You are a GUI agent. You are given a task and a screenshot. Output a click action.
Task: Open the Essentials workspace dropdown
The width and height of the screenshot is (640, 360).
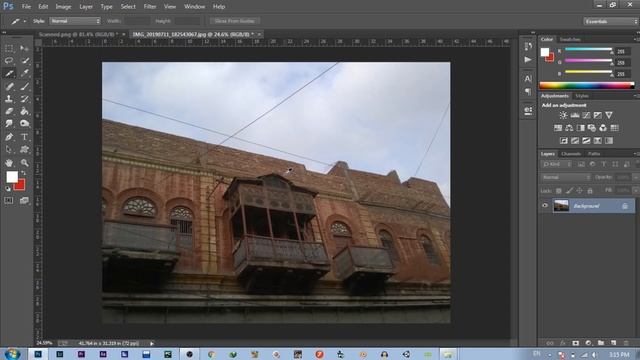pos(611,21)
